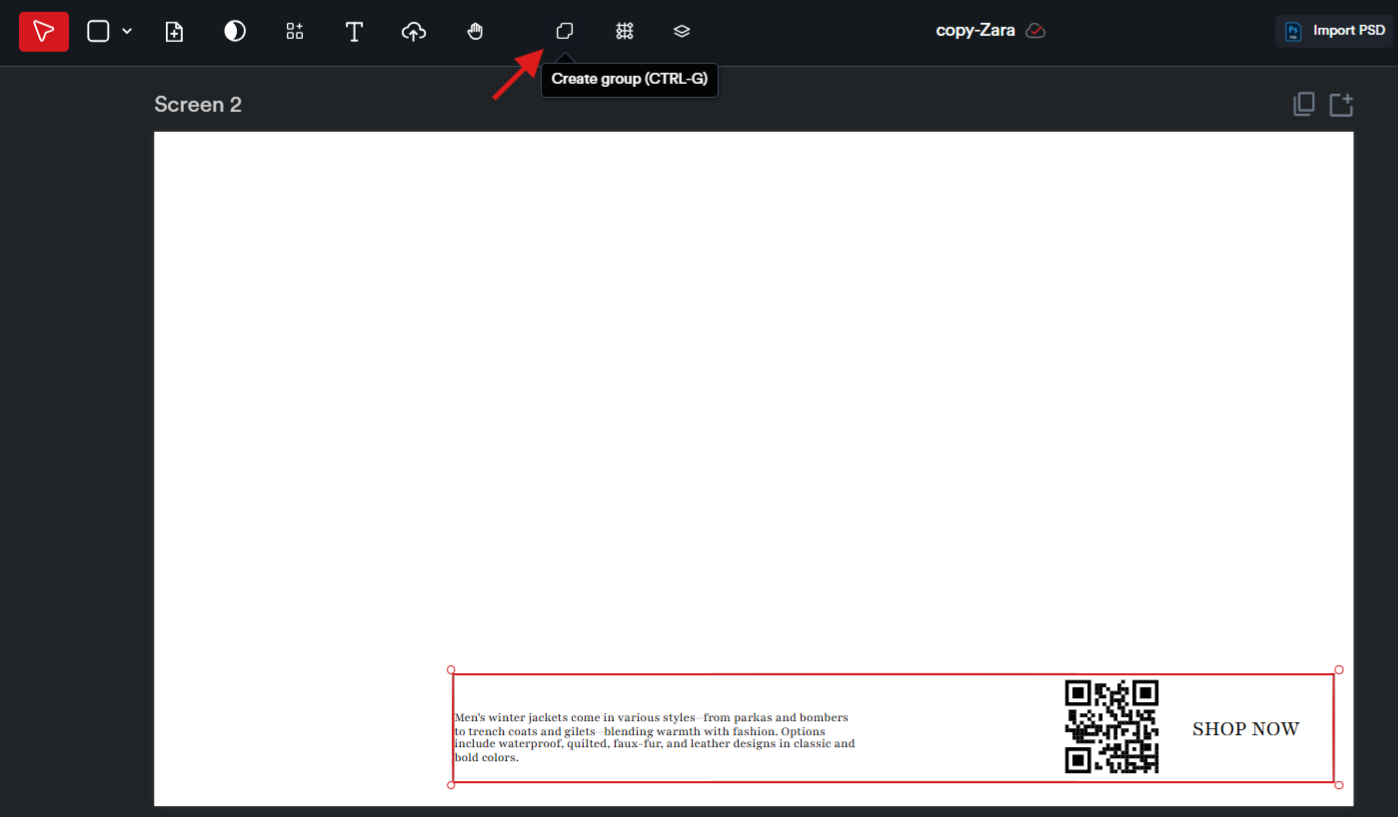This screenshot has height=817, width=1398.
Task: Open the layers stack icon
Action: 682,32
